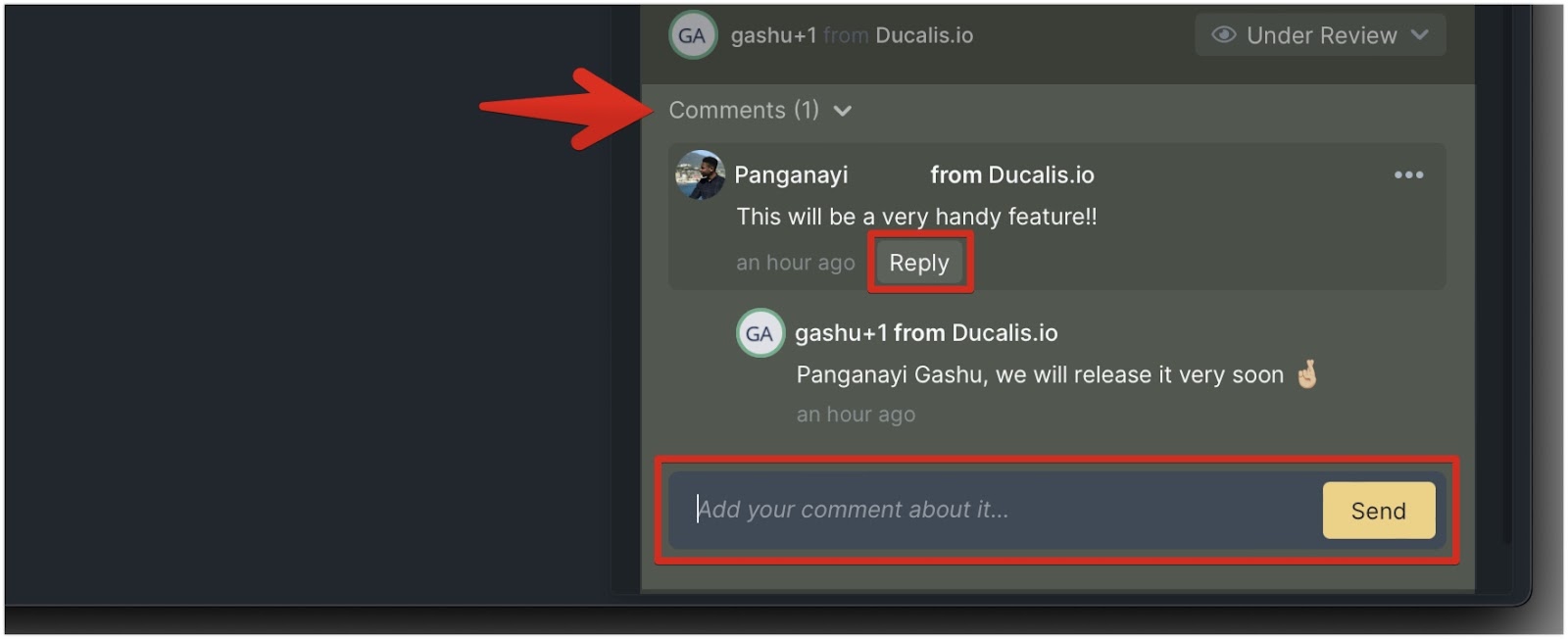Click the comment text 'This will be a very handy feature!!'

point(916,217)
